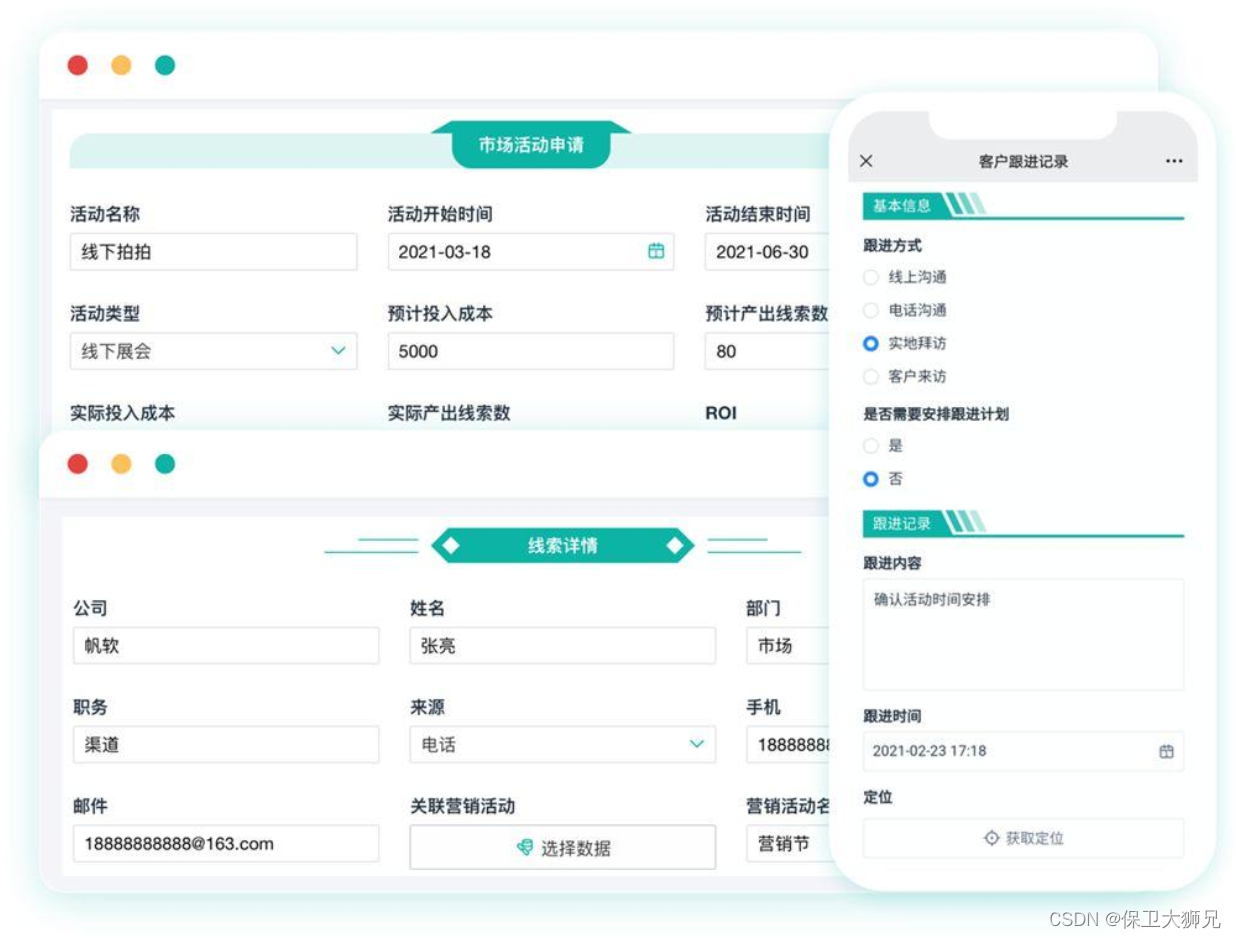Click 跟进内容 text area 确认活动时间安排
The height and width of the screenshot is (938, 1236).
pyautogui.click(x=1023, y=634)
